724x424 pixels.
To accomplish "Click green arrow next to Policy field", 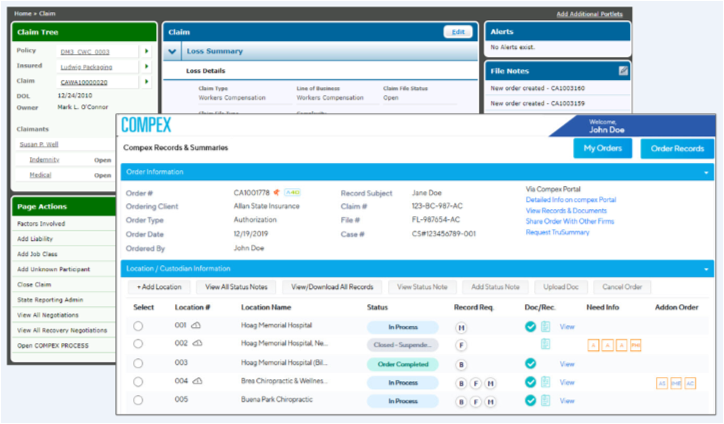I will 146,51.
